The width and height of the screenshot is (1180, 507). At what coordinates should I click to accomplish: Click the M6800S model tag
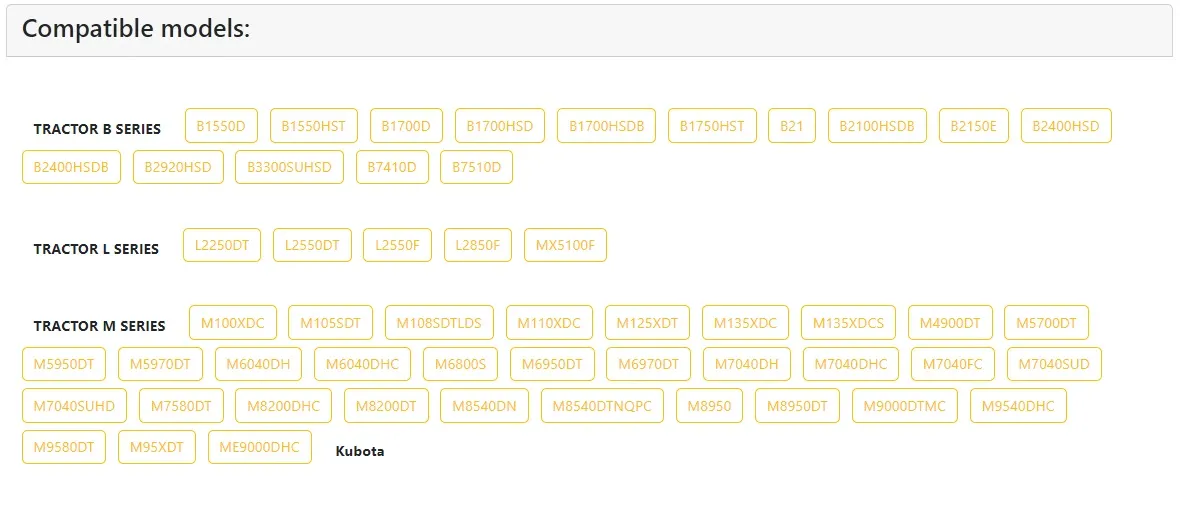click(x=460, y=364)
